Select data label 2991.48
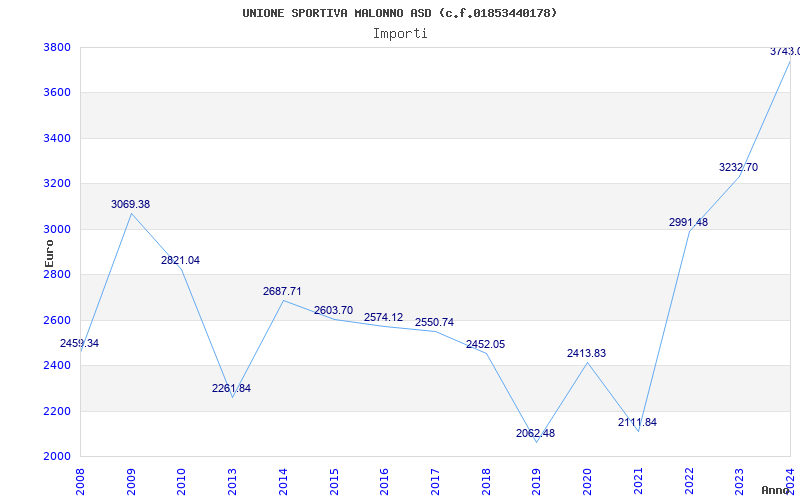 tap(688, 222)
